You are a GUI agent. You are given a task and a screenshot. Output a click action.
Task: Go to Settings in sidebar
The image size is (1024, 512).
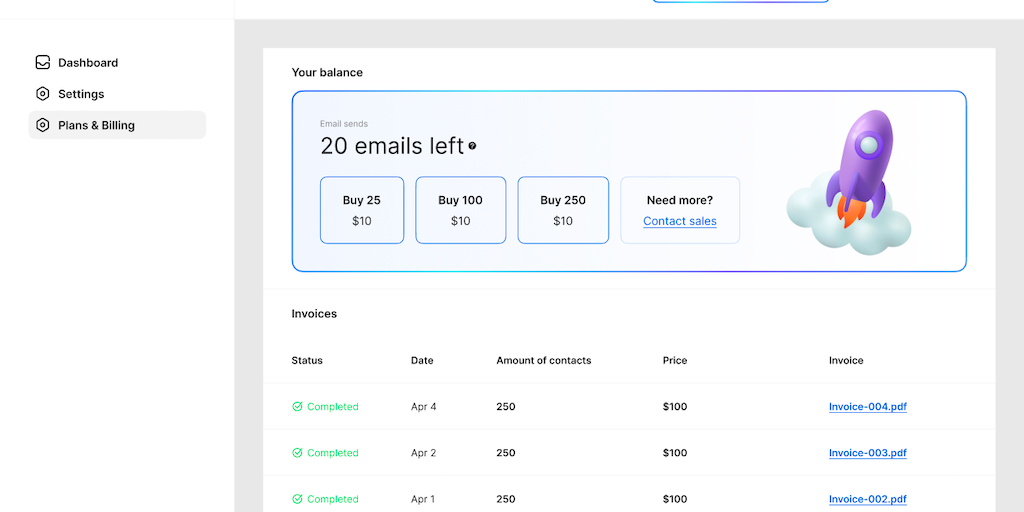(81, 94)
